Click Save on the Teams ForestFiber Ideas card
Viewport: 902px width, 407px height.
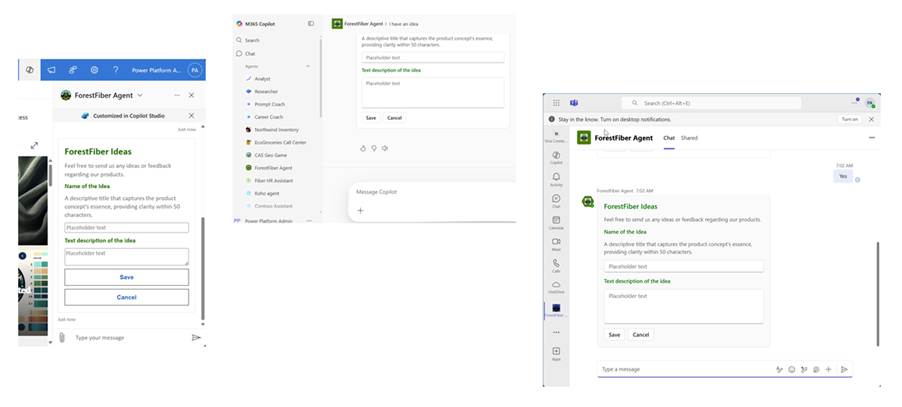[614, 335]
